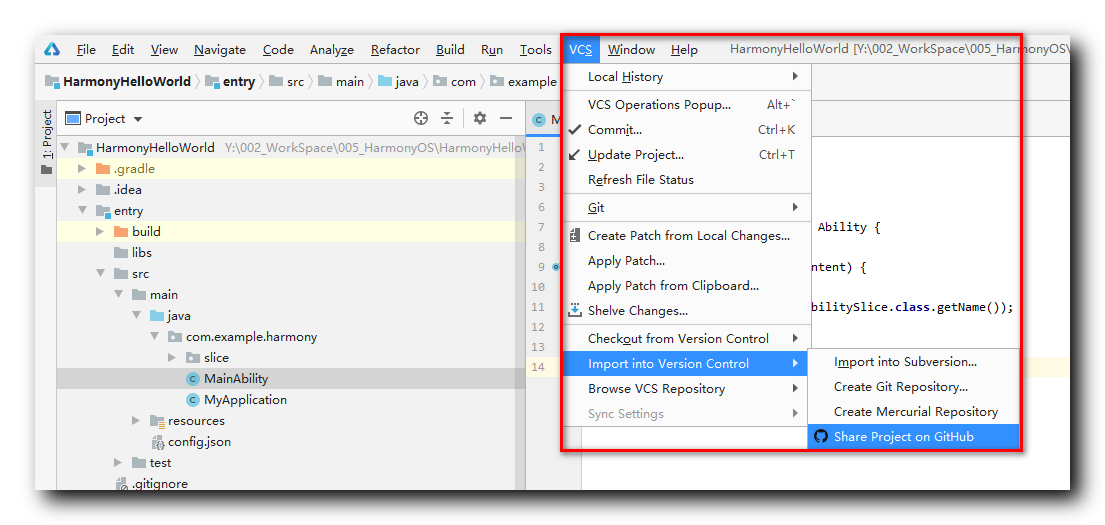Image resolution: width=1105 pixels, height=525 pixels.
Task: Click the Commit checkmark icon
Action: click(574, 130)
